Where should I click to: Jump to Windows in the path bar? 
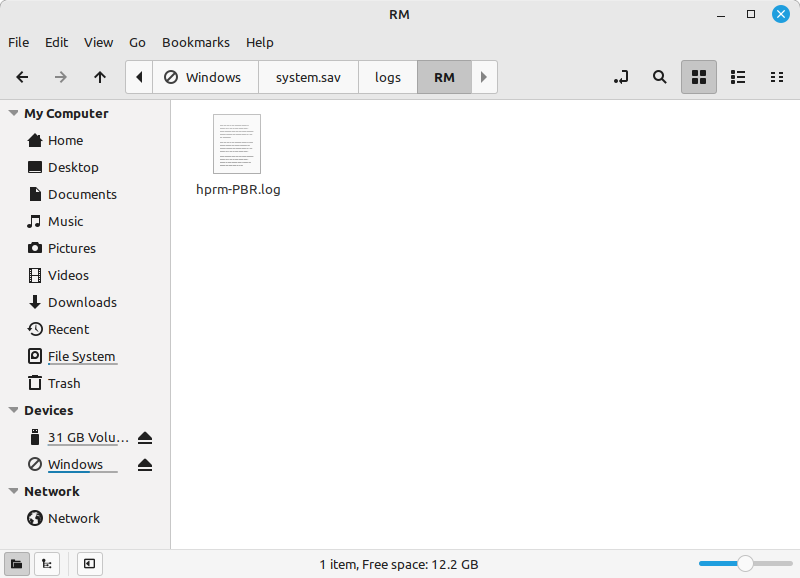coord(205,77)
